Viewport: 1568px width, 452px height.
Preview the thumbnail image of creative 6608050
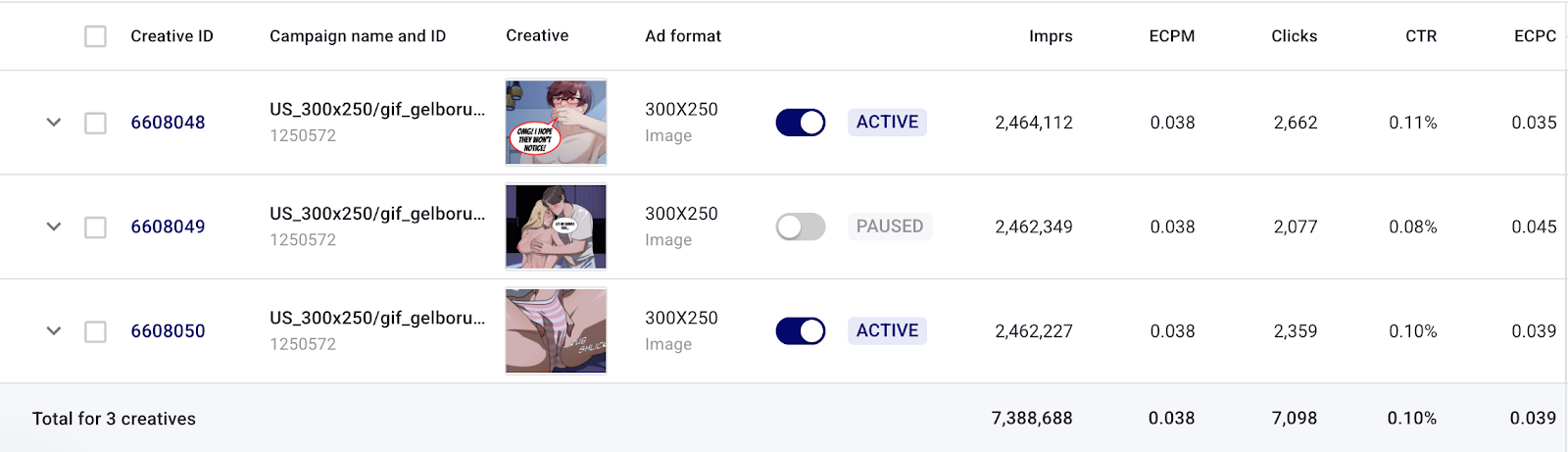tap(556, 331)
